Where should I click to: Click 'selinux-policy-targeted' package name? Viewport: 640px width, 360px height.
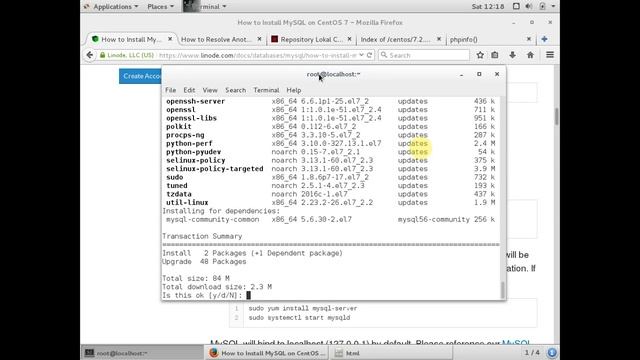pyautogui.click(x=214, y=169)
